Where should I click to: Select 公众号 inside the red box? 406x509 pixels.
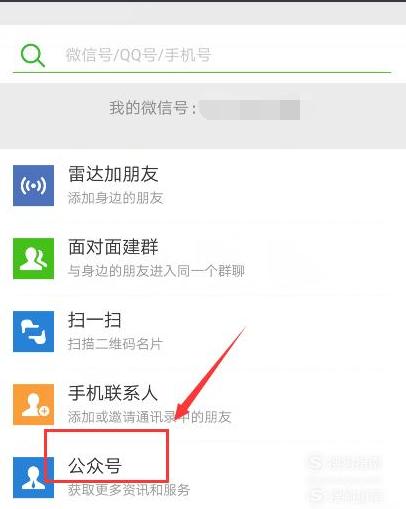[x=95, y=466]
